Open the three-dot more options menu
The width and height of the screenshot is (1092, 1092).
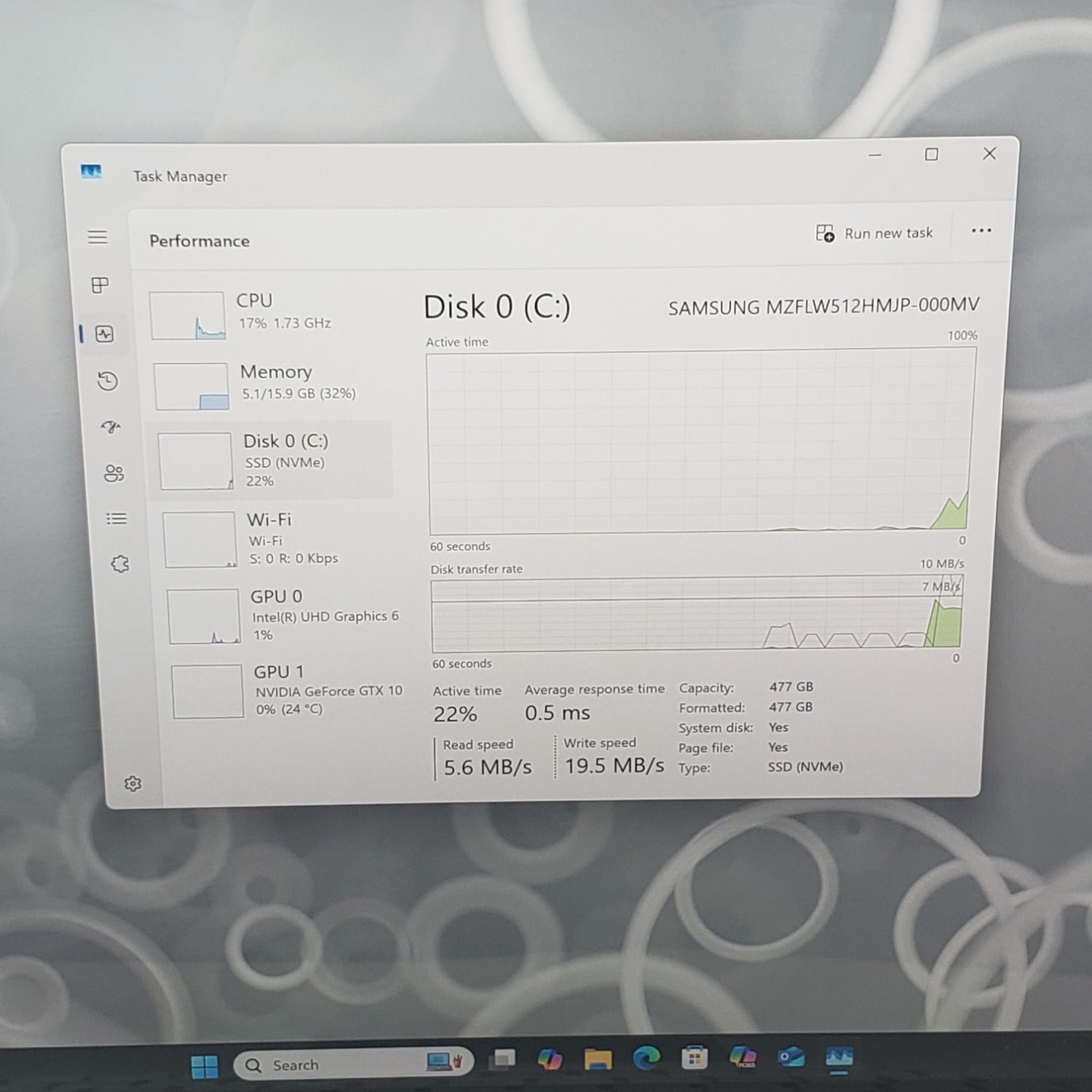coord(981,231)
